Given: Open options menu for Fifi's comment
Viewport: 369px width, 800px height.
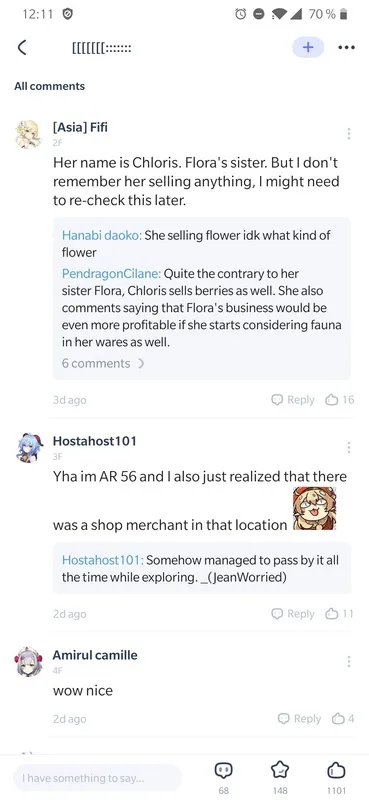Looking at the screenshot, I should tap(349, 134).
